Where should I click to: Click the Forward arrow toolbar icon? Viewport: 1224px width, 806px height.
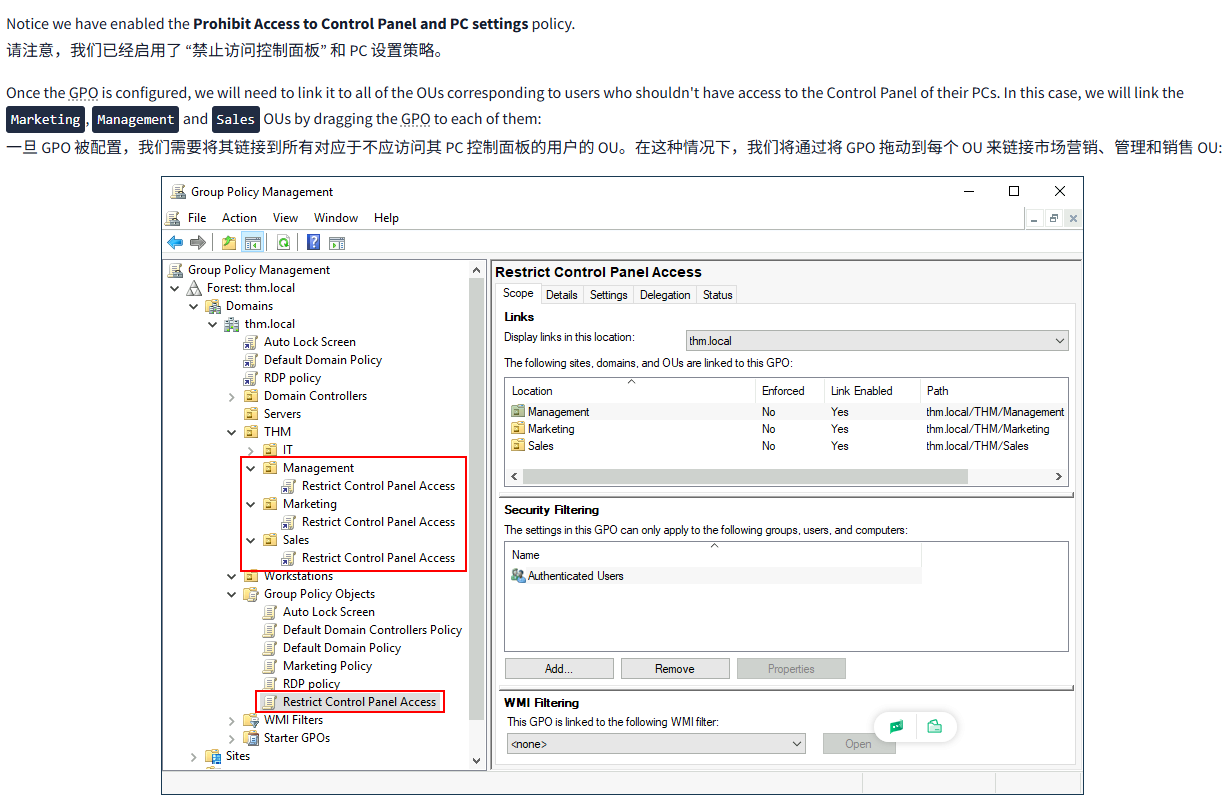click(197, 242)
